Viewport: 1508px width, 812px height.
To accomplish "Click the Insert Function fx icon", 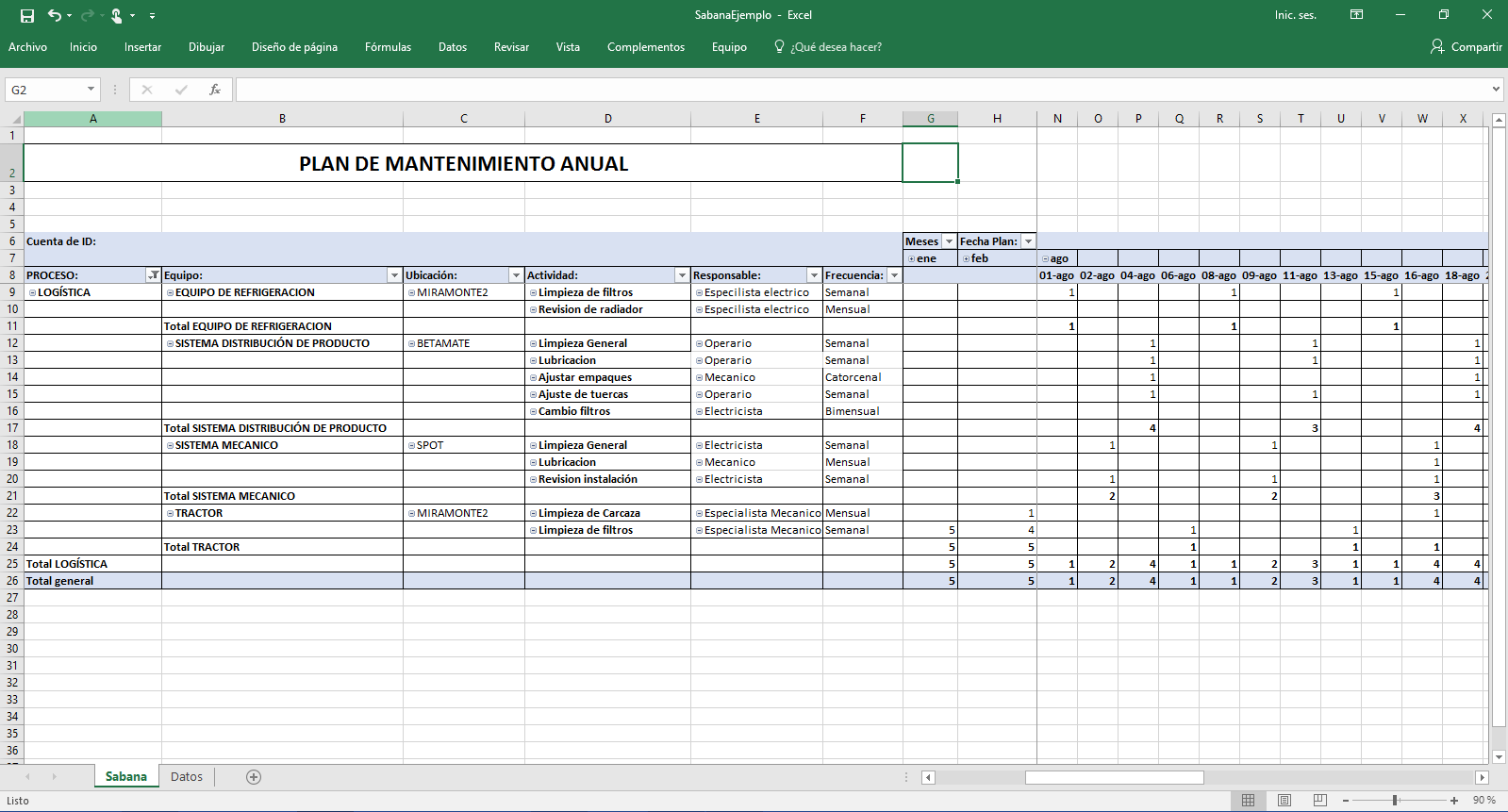I will pyautogui.click(x=215, y=90).
